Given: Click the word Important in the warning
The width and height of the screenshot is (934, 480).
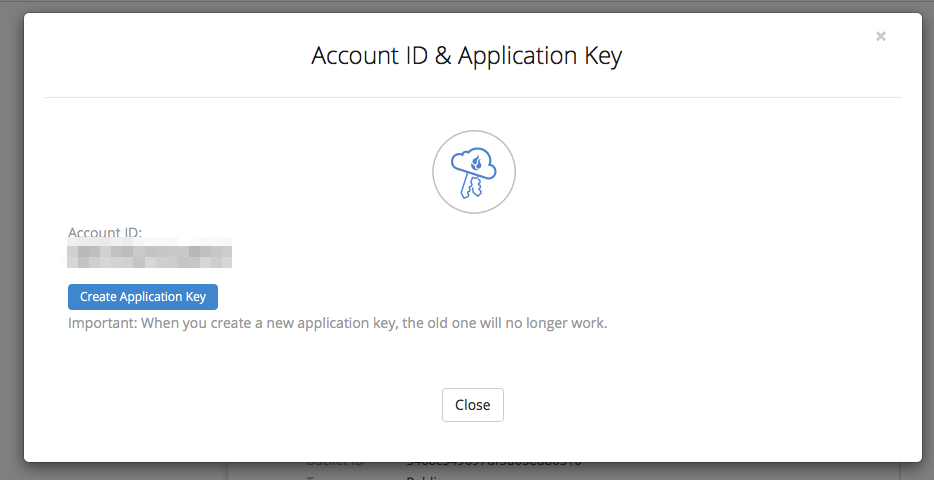Looking at the screenshot, I should click(102, 323).
